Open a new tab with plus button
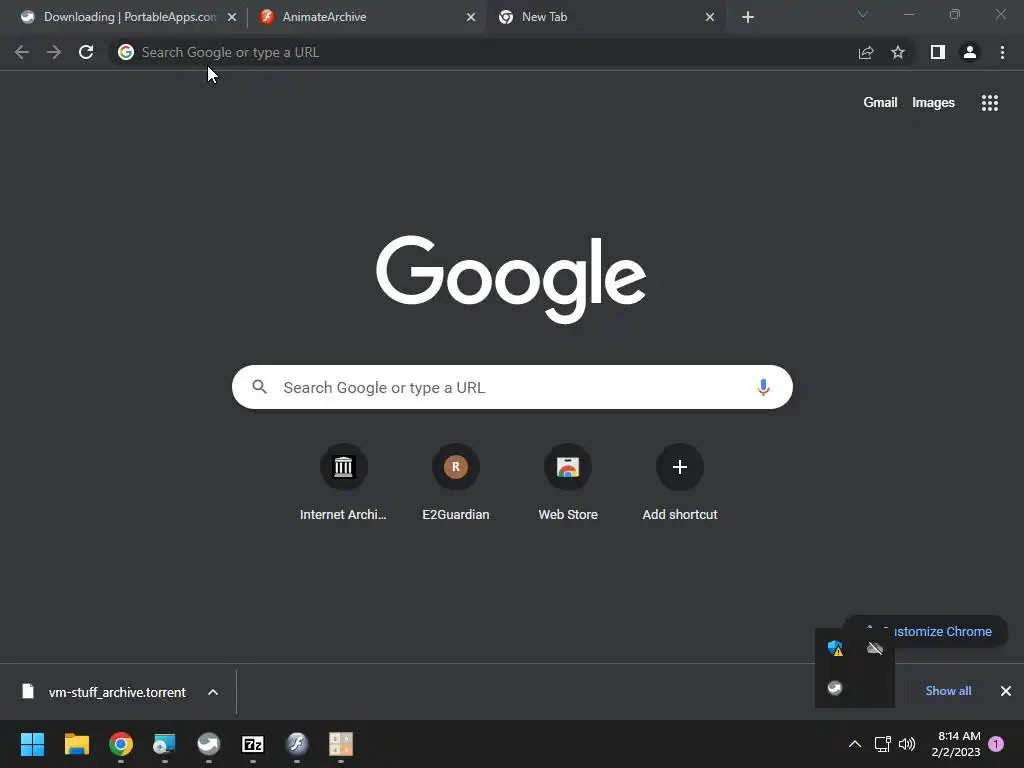 pyautogui.click(x=748, y=17)
